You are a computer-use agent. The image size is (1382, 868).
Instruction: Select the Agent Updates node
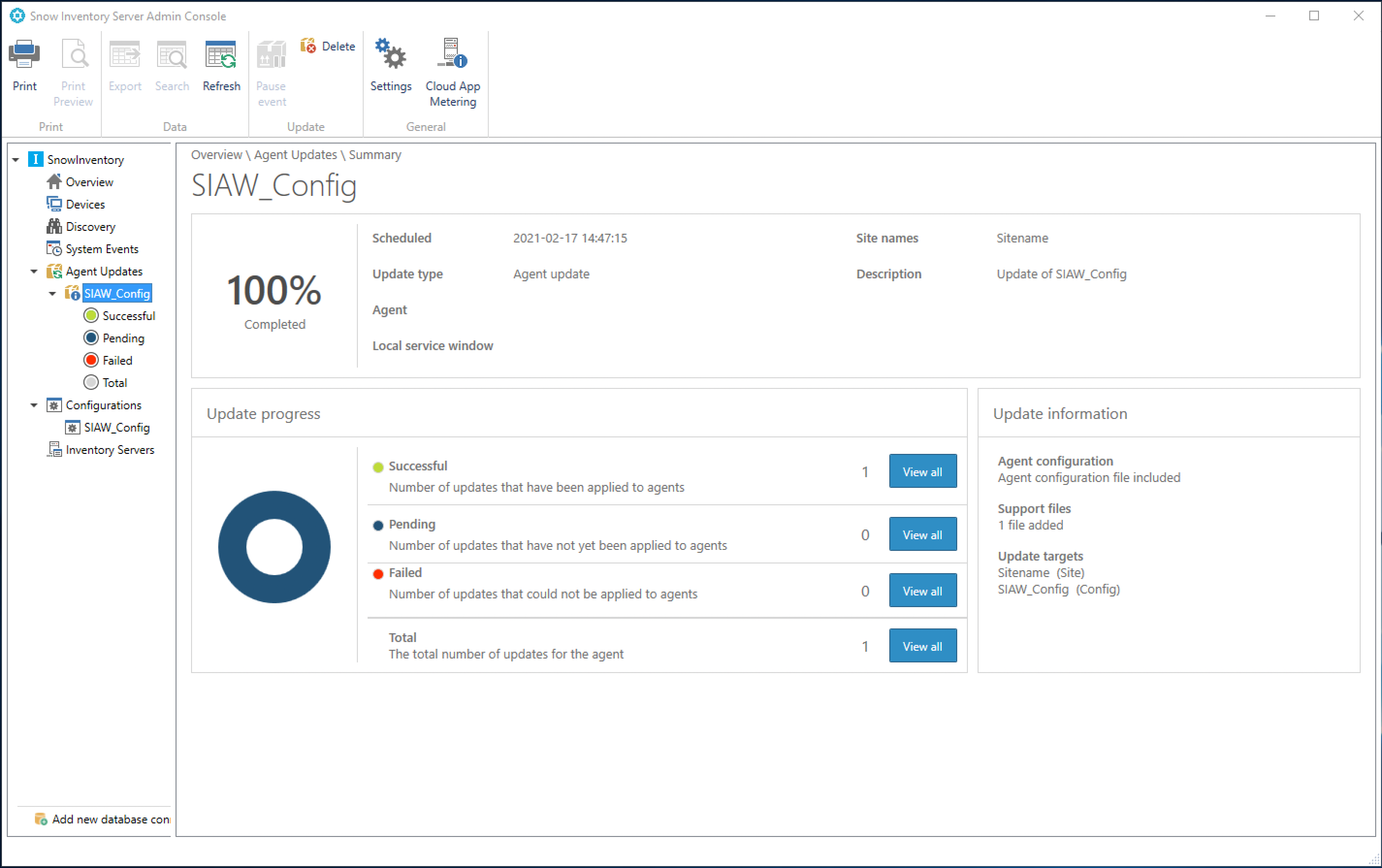coord(95,271)
